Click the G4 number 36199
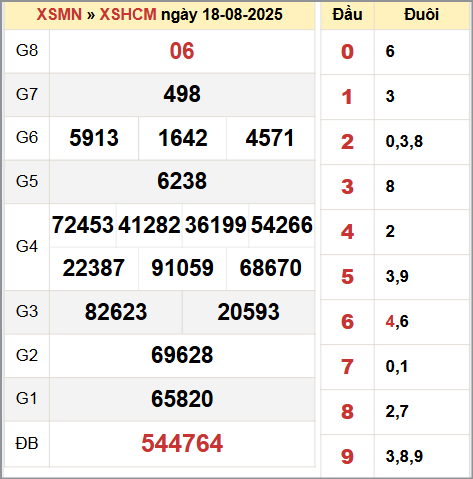The image size is (473, 479). 215,225
